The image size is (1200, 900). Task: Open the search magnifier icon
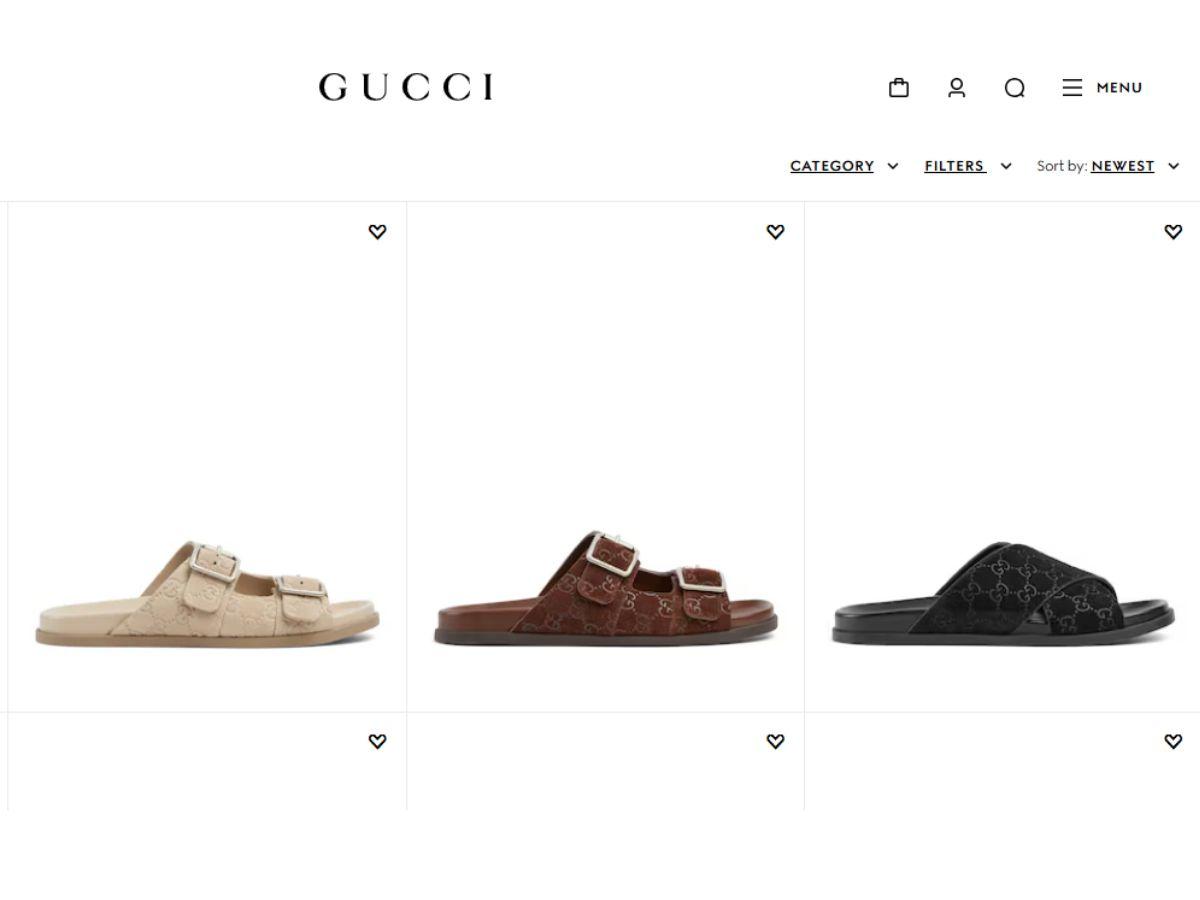click(x=1015, y=88)
